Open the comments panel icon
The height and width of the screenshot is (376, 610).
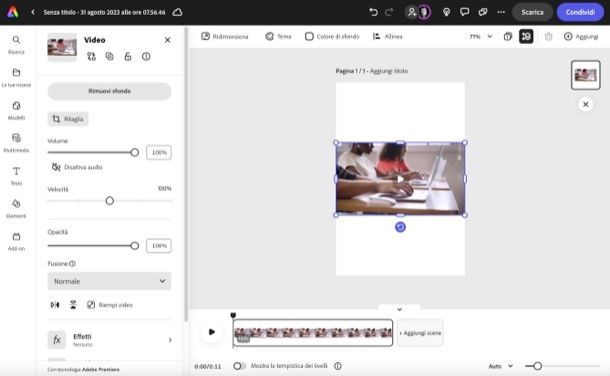(465, 12)
